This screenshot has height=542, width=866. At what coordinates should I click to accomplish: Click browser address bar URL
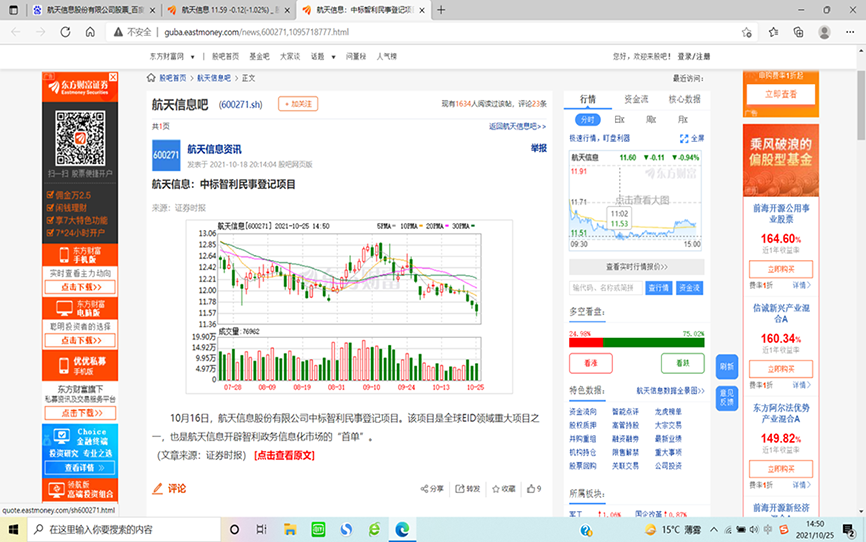point(256,32)
